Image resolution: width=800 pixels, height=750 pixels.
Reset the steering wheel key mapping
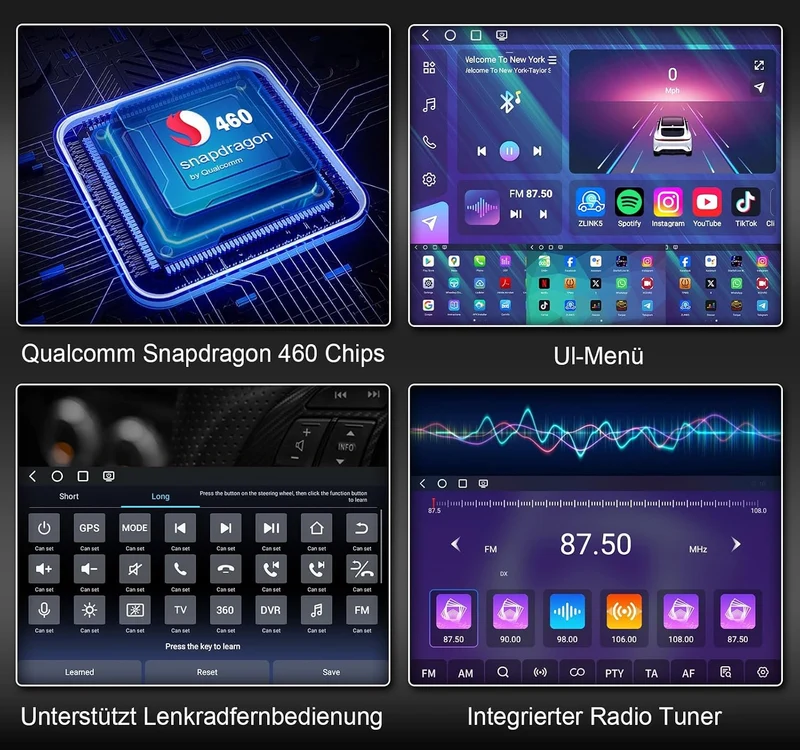[207, 672]
